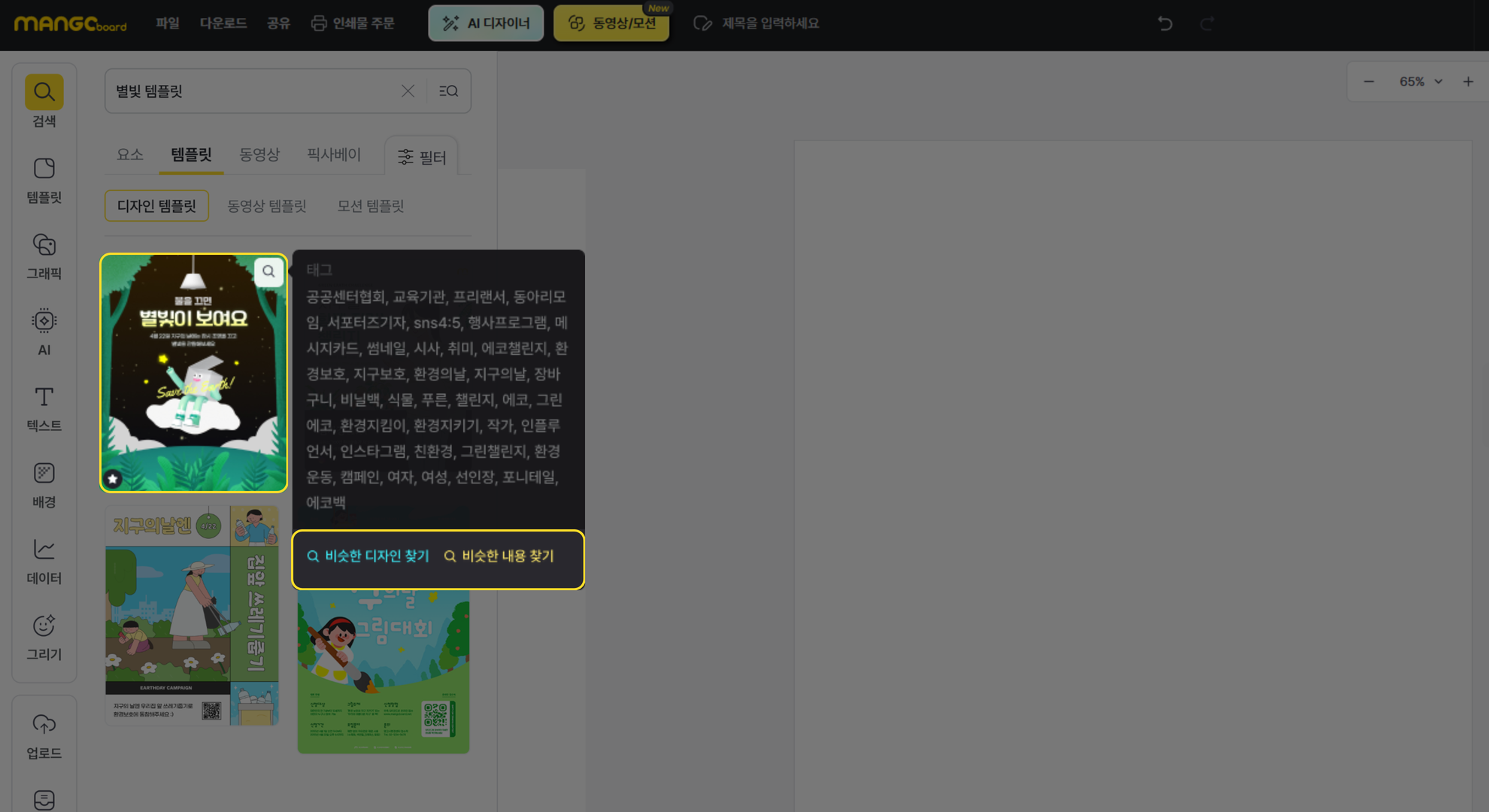Open advanced search list icon
Image resolution: width=1489 pixels, height=812 pixels.
[x=448, y=91]
